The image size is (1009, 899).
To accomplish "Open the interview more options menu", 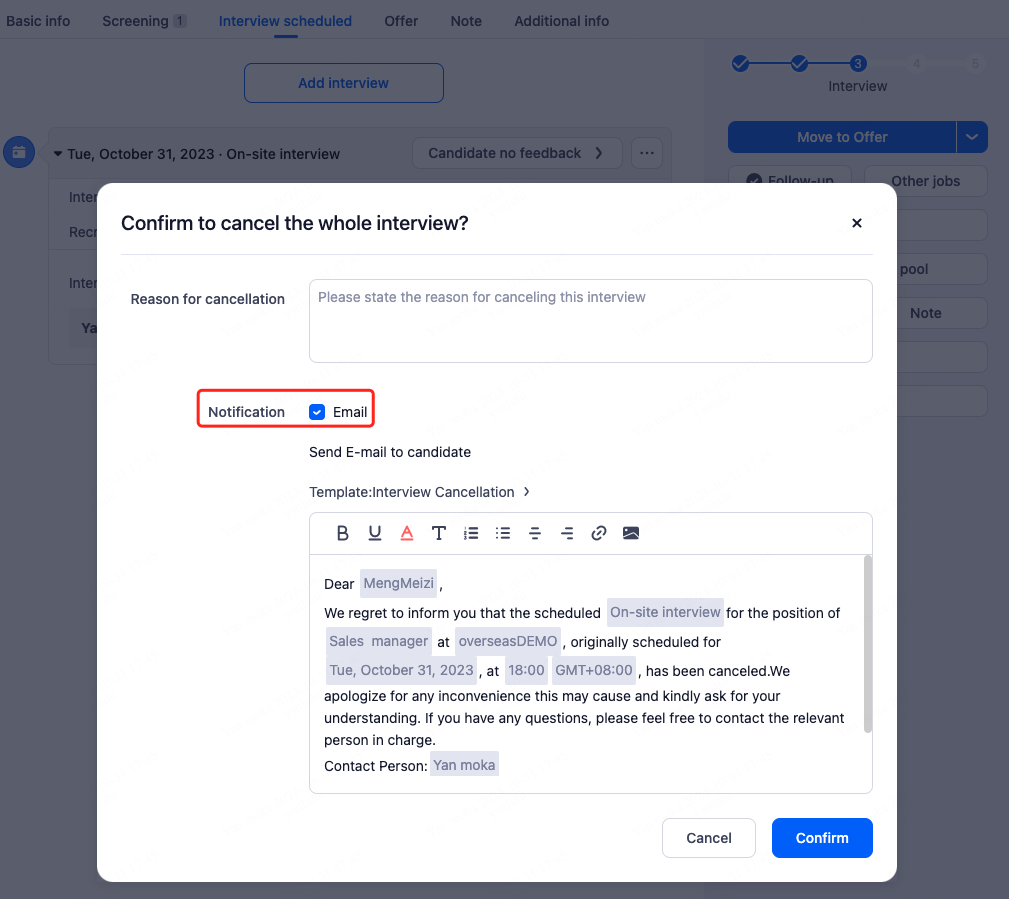I will pos(647,154).
